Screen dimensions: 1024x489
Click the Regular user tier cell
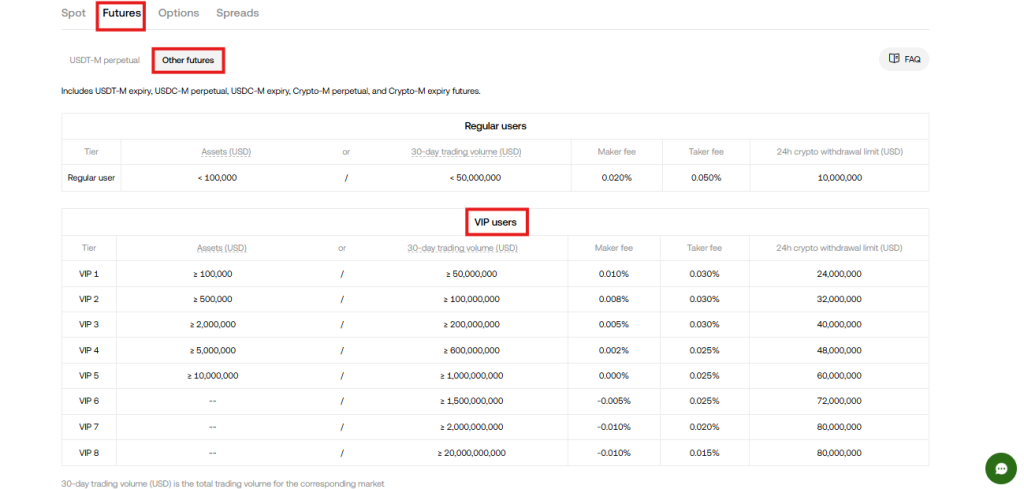click(x=91, y=178)
